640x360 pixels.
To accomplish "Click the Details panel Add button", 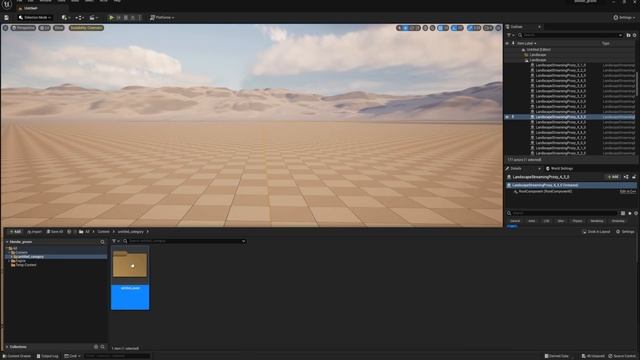I will tap(613, 177).
